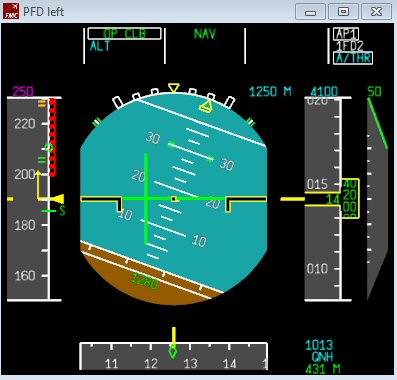Screen dimensions: 397x380
Task: Click the A/THR autothrust status box
Action: (x=353, y=58)
